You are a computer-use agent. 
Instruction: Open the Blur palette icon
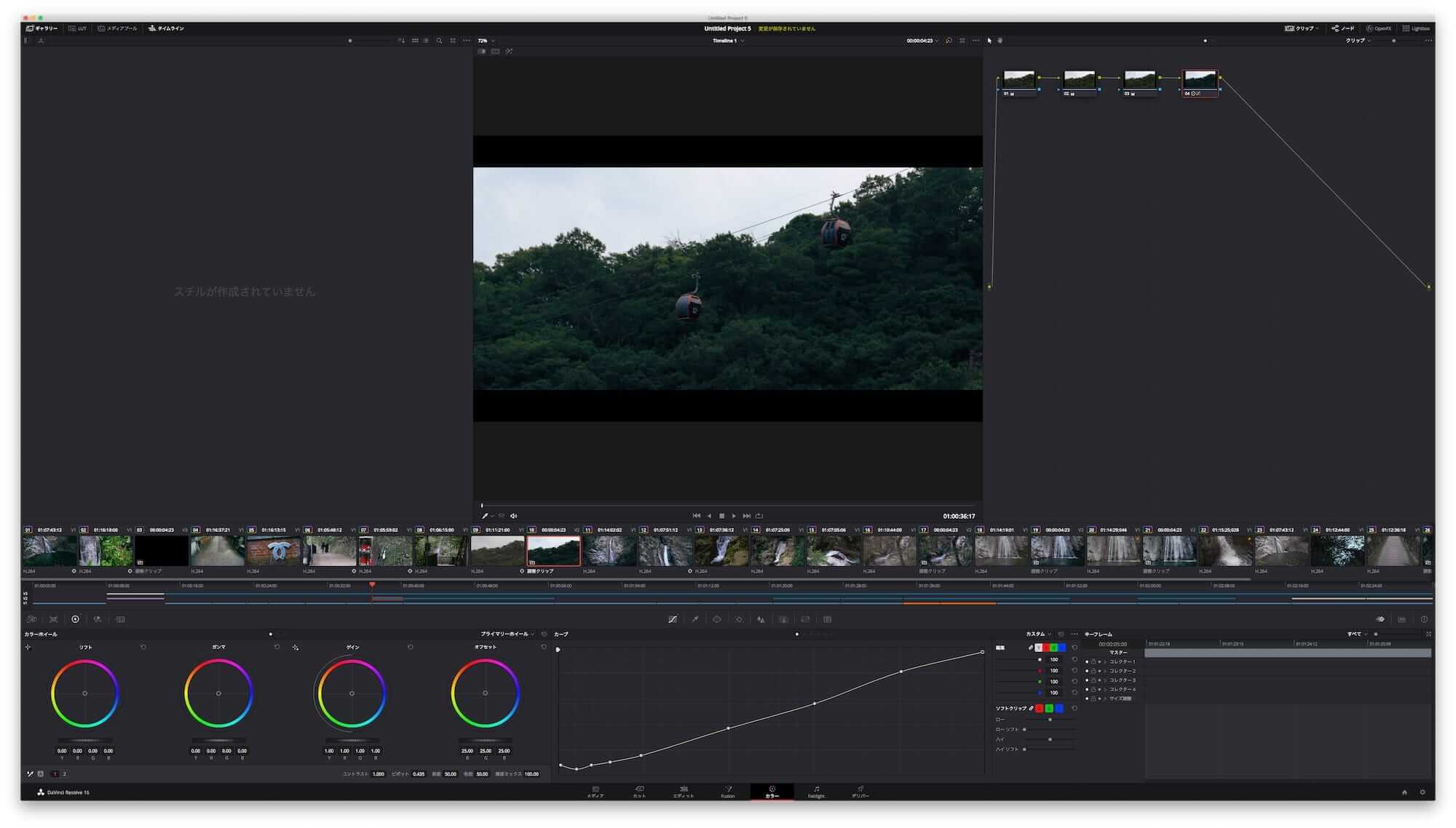click(x=761, y=619)
